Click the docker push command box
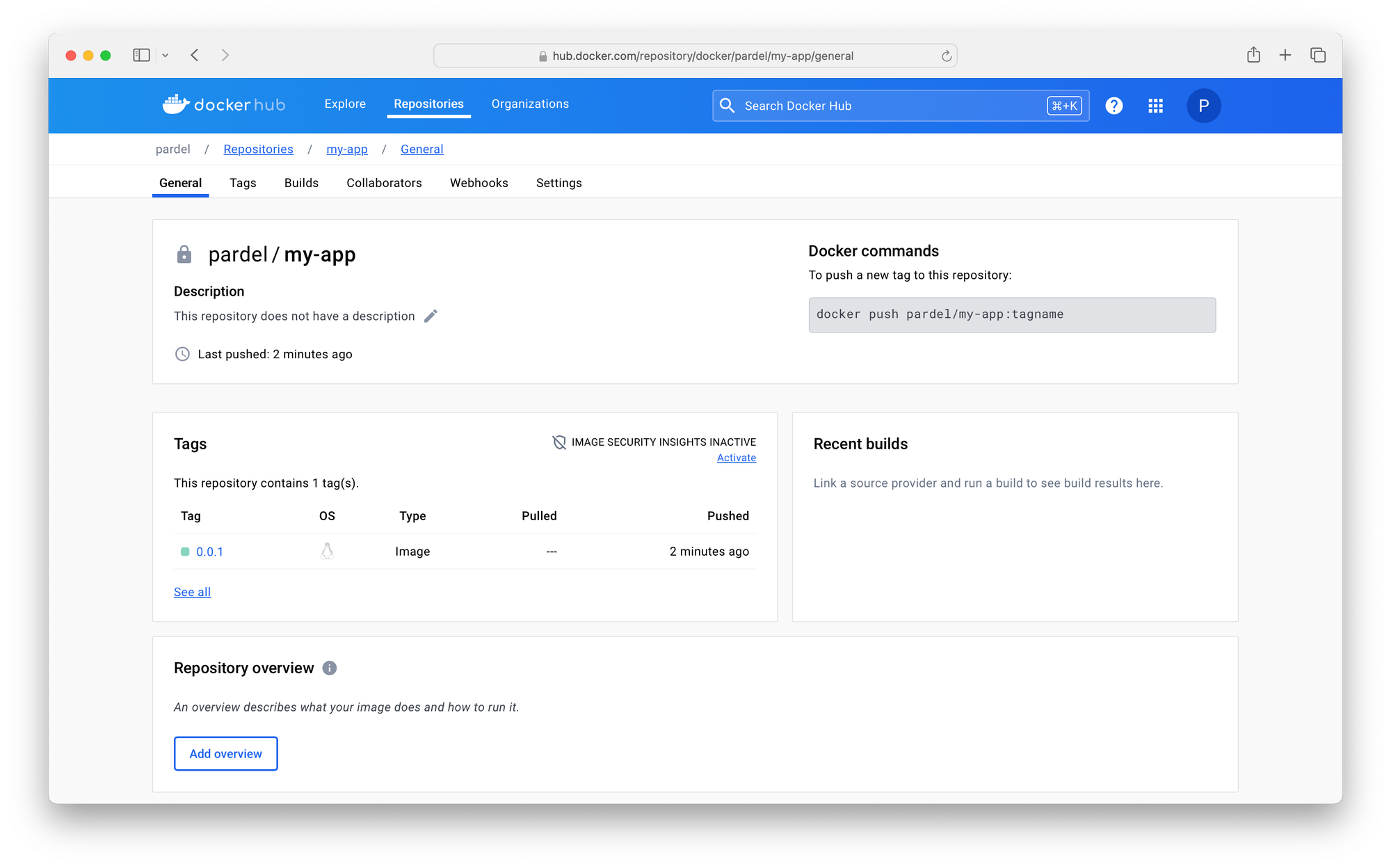This screenshot has width=1391, height=868. point(1012,315)
